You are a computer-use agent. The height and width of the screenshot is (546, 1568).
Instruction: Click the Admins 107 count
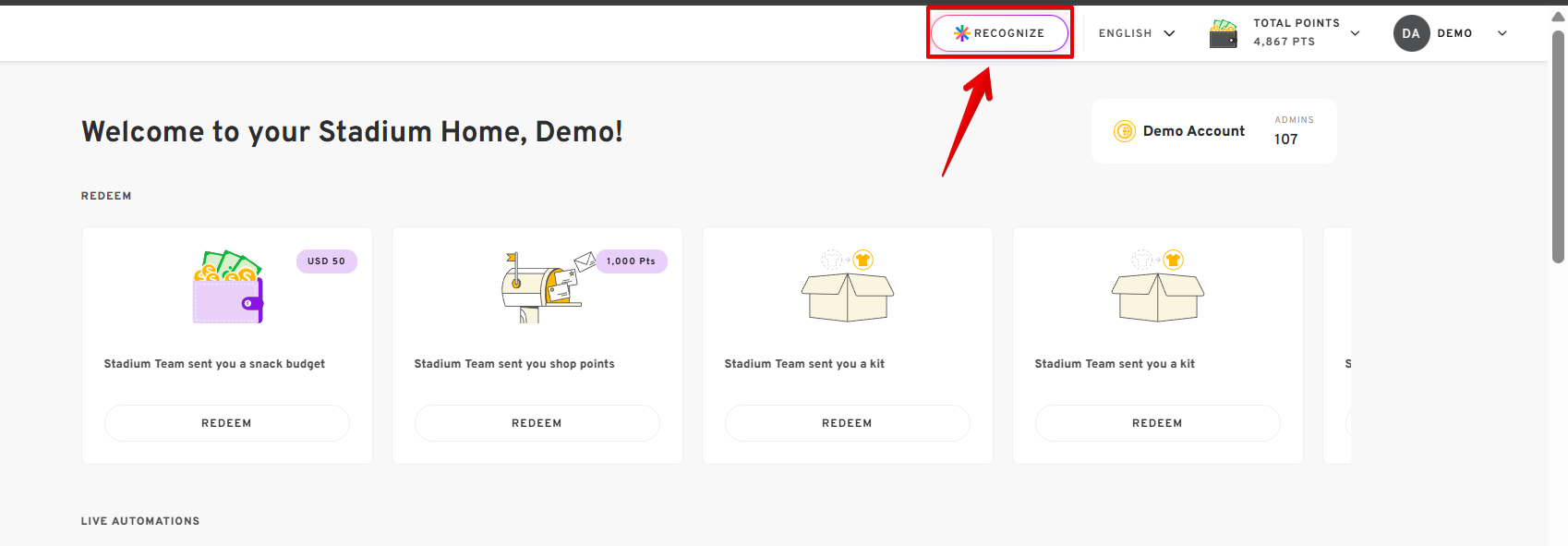pyautogui.click(x=1286, y=139)
